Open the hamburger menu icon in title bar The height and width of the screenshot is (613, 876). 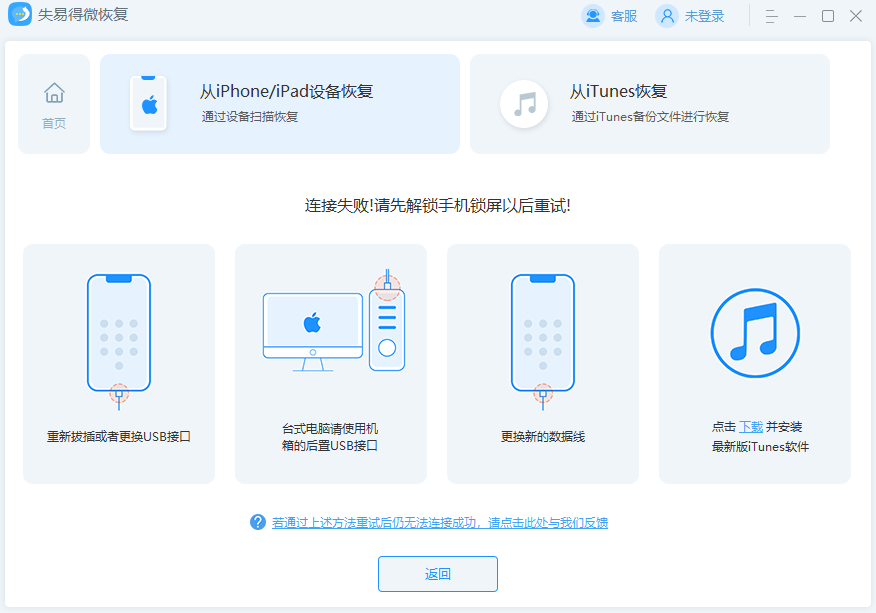771,16
